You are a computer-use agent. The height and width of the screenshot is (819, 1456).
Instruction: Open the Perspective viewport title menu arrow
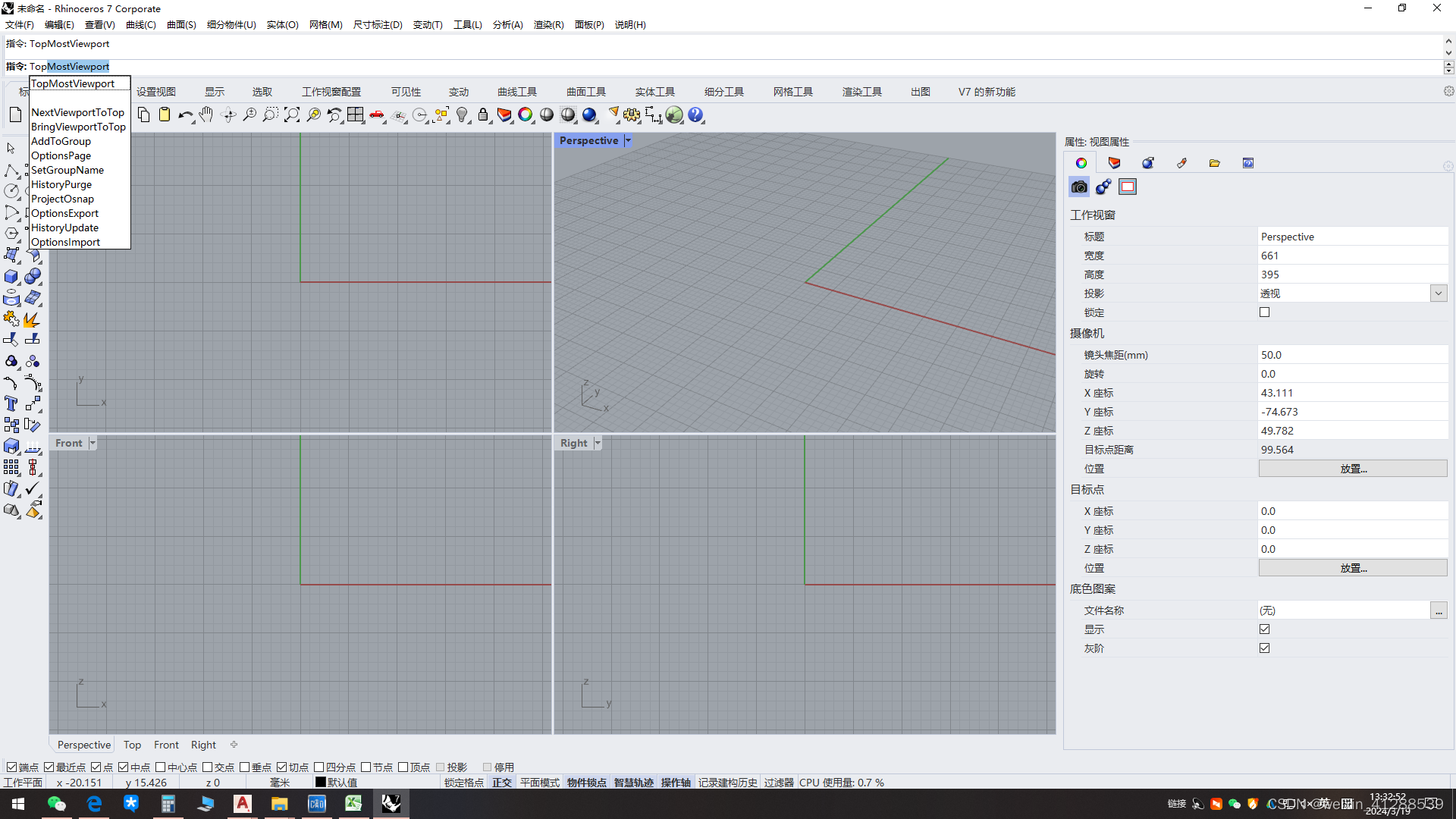628,140
